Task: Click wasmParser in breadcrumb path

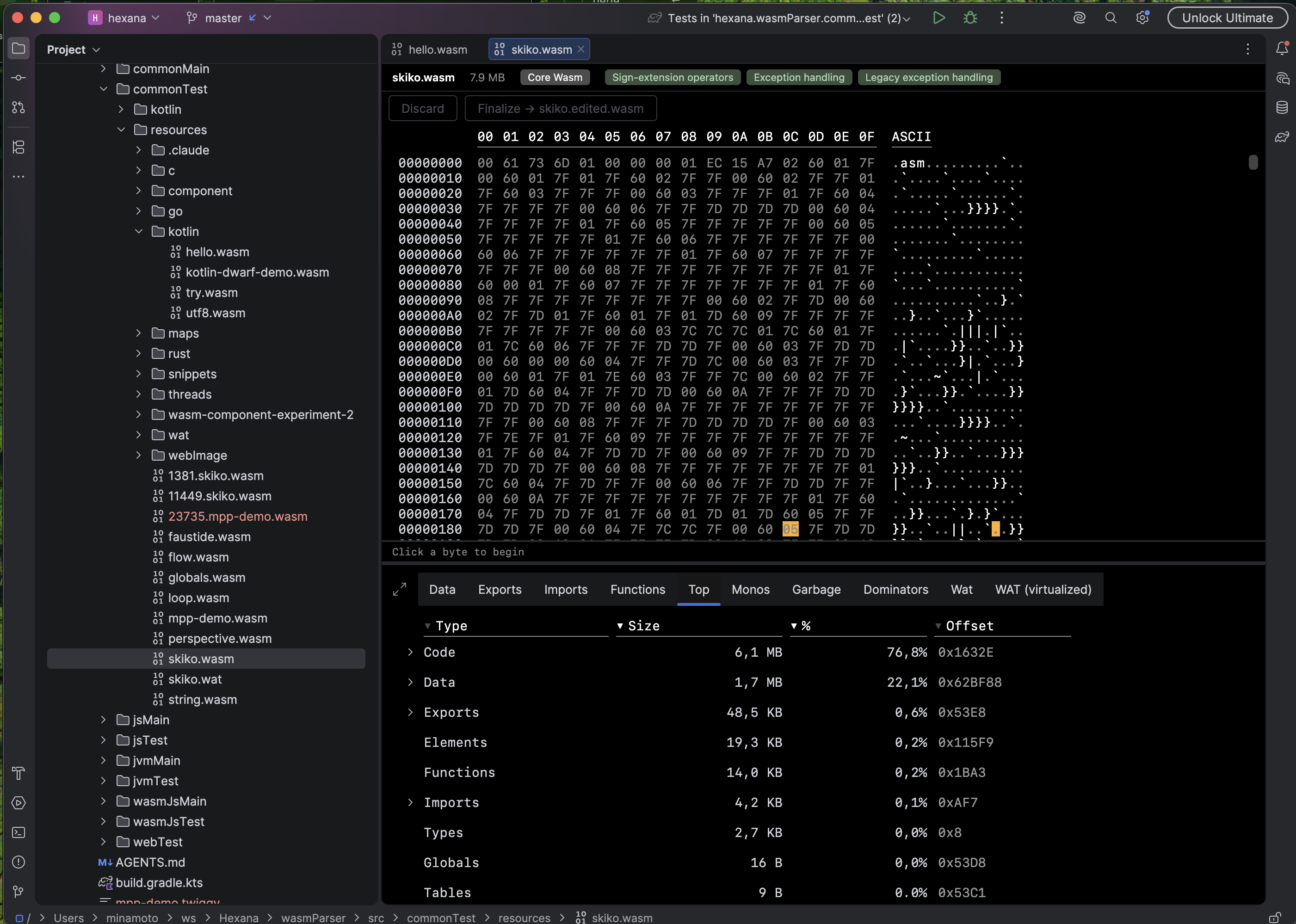Action: (313, 918)
